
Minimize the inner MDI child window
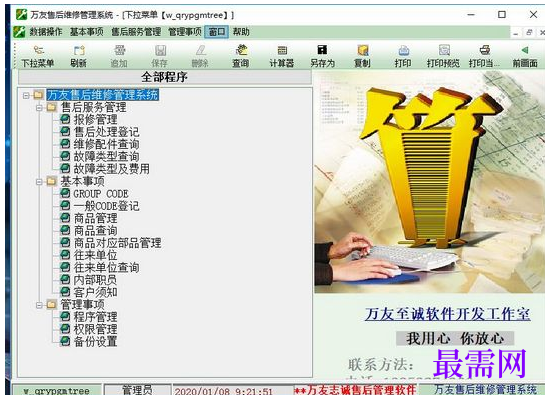[x=516, y=33]
